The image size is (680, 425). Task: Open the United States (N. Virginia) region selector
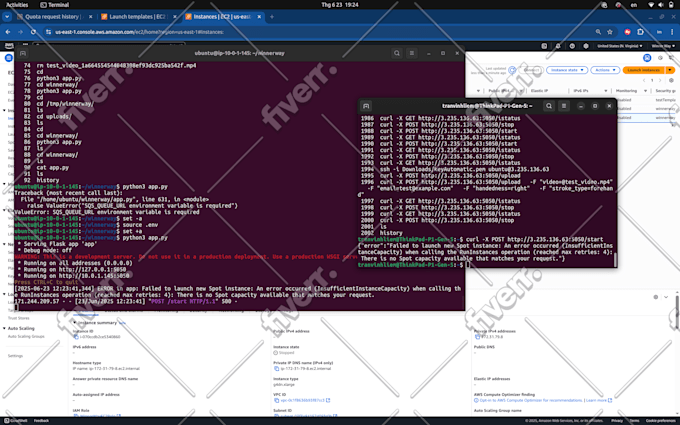[x=620, y=46]
